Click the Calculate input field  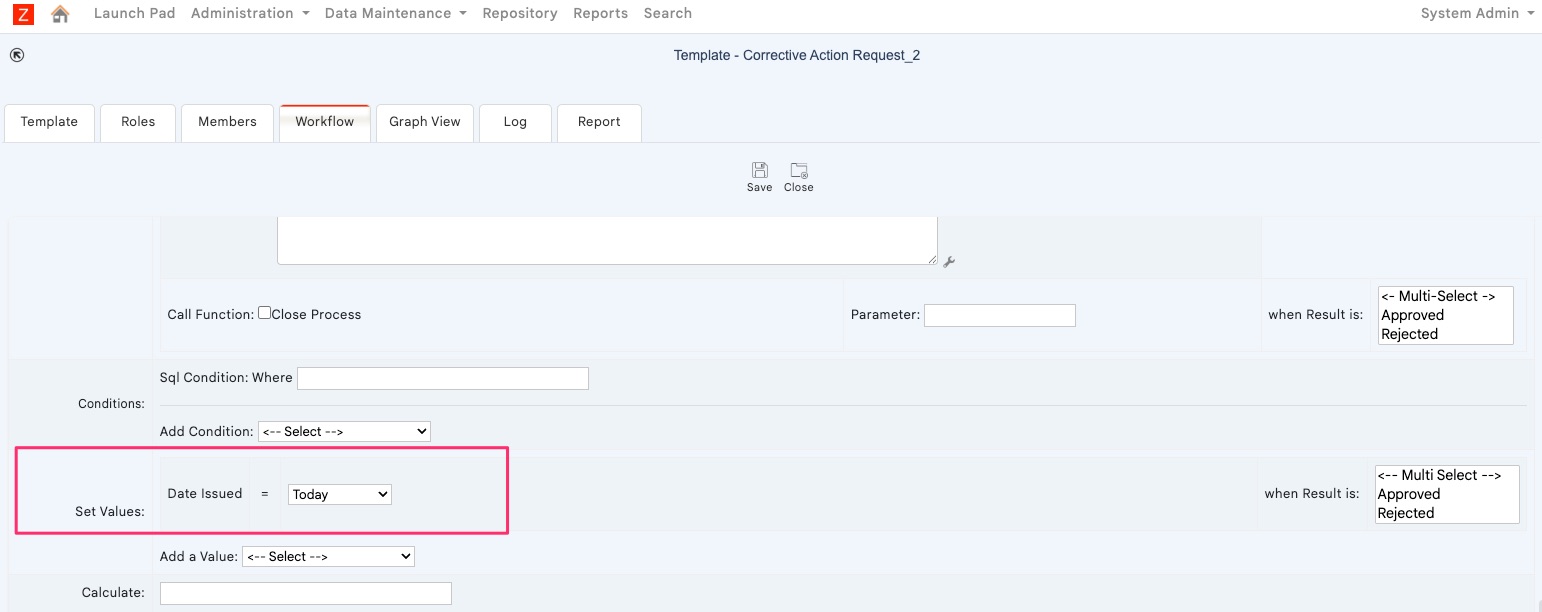[306, 593]
